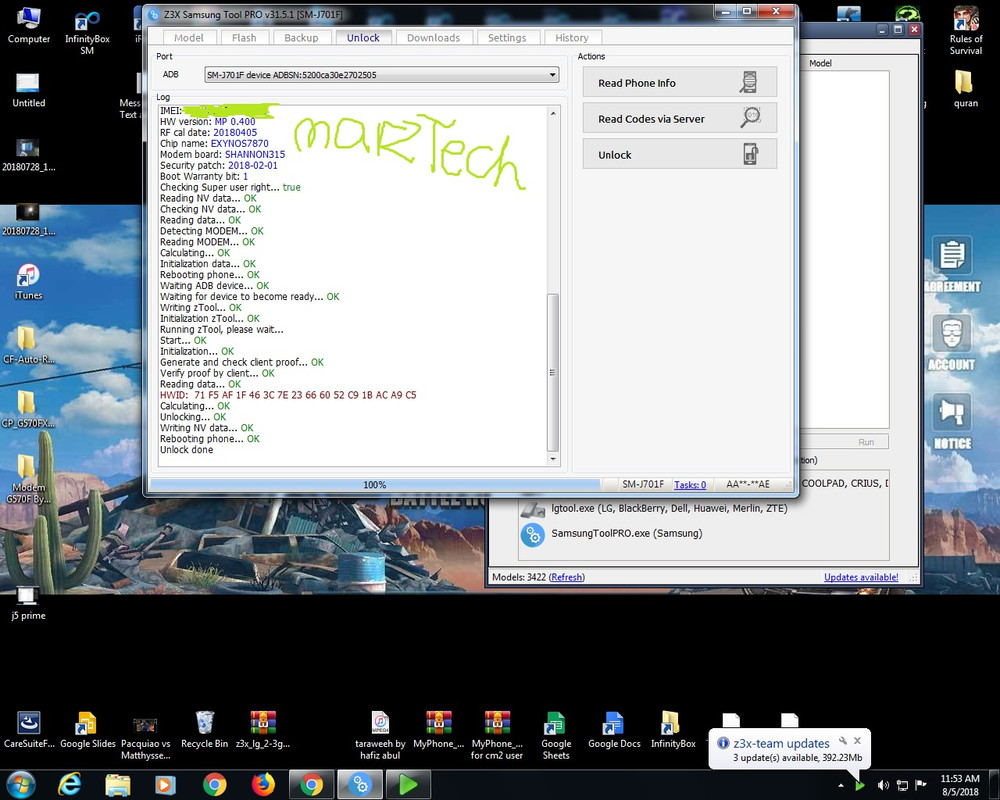Expand the ADB port device dropdown

coord(381,75)
